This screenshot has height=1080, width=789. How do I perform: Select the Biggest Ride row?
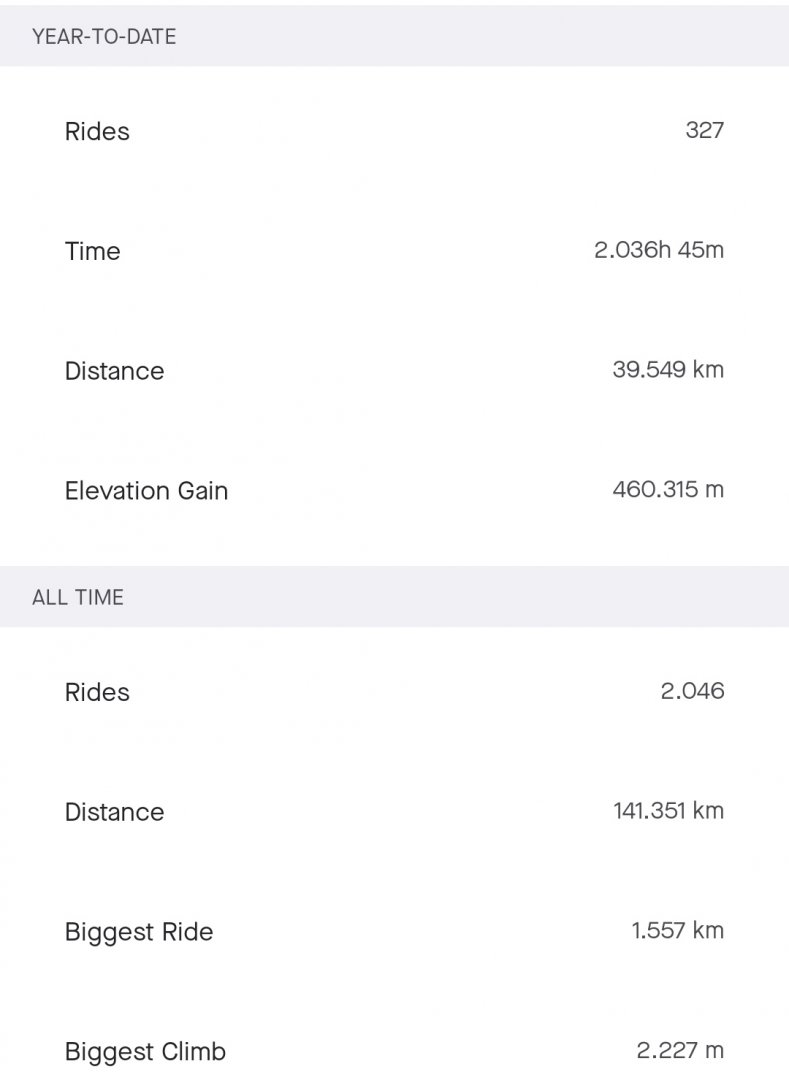pos(394,931)
